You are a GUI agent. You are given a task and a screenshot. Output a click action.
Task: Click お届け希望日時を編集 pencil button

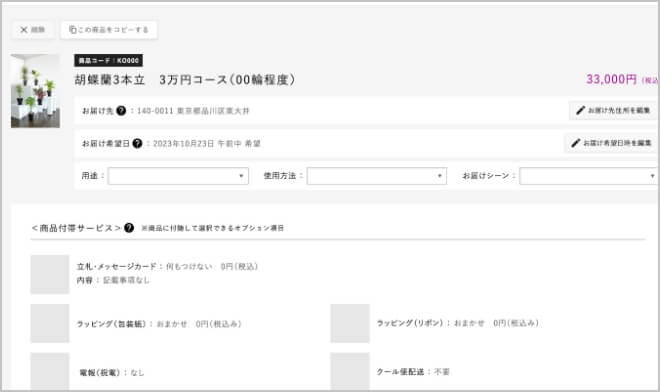611,143
